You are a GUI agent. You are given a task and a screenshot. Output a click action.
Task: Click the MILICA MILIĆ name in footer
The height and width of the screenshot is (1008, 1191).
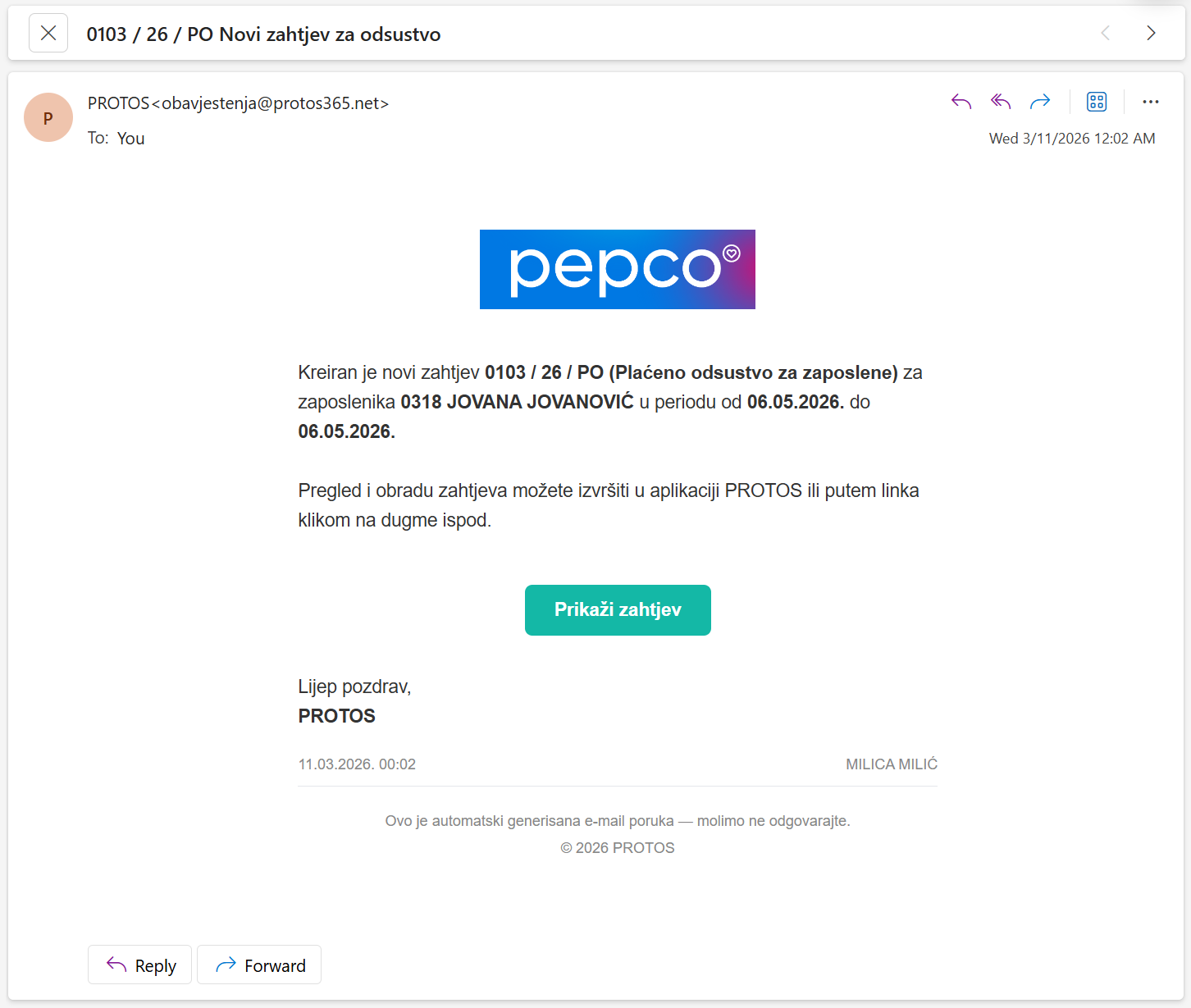point(891,764)
